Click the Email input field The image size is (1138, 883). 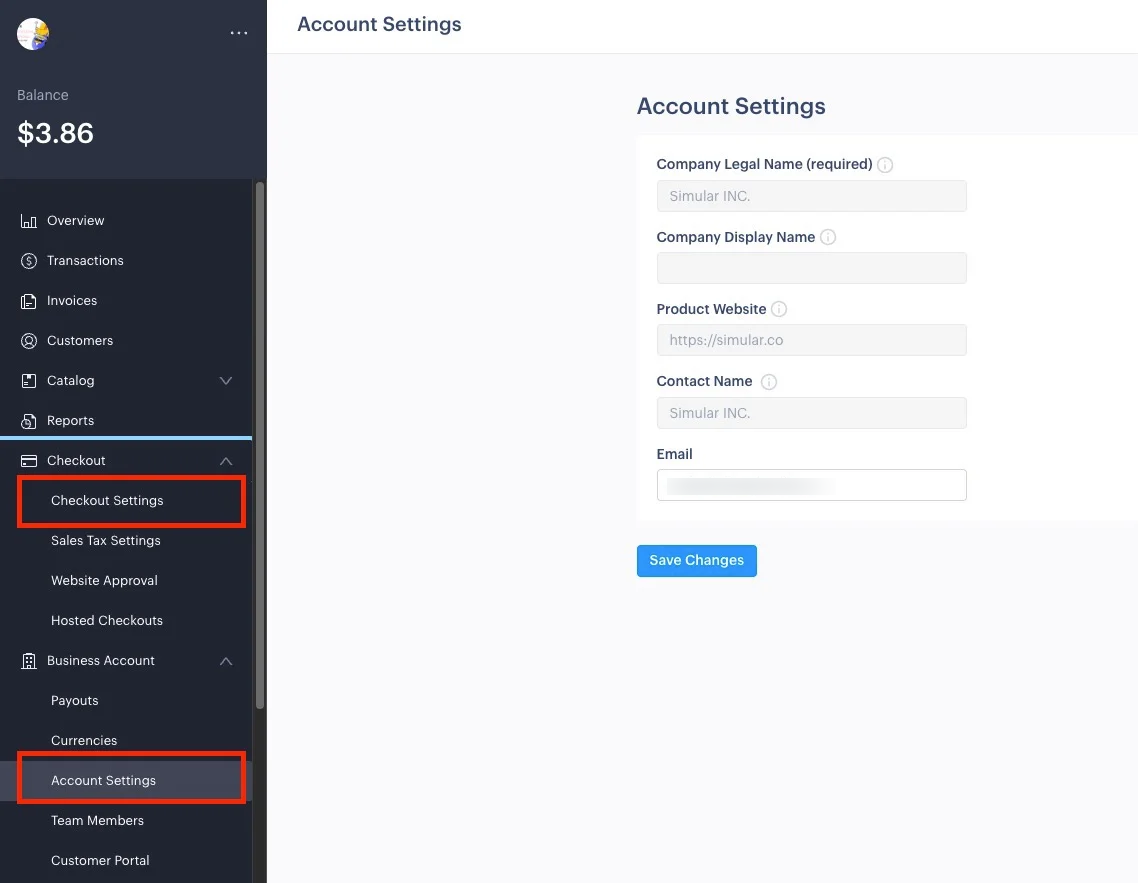point(811,485)
